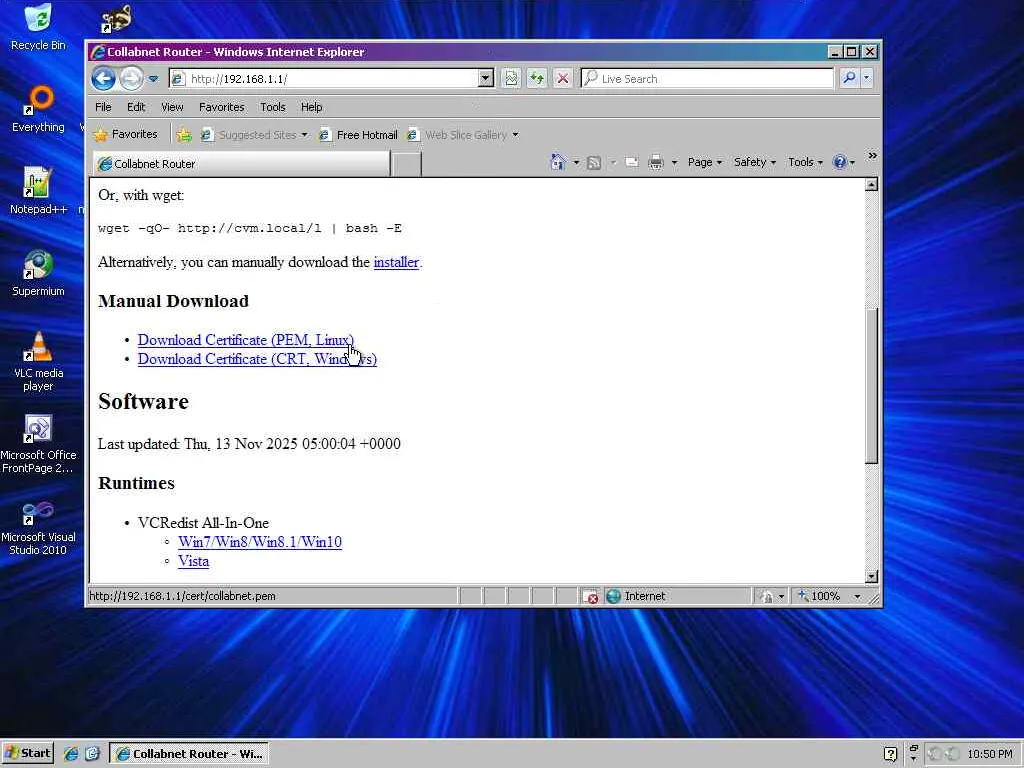
Task: Click the Back navigation arrow in Internet Explorer
Action: (103, 78)
